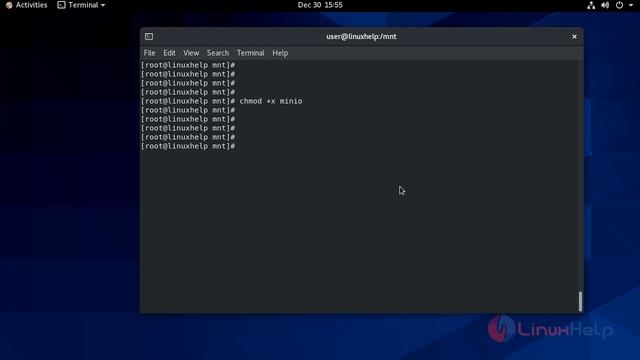Click the terminal icon in window titlebar
This screenshot has height=360, width=640.
pos(149,36)
